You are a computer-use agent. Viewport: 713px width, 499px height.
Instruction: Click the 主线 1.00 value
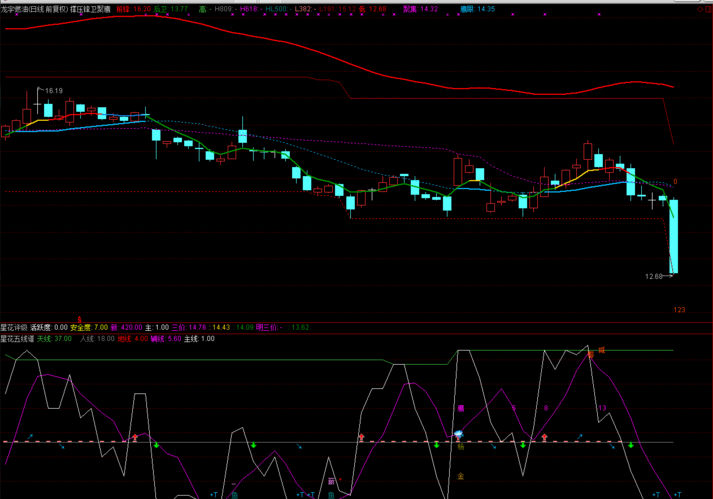point(199,339)
